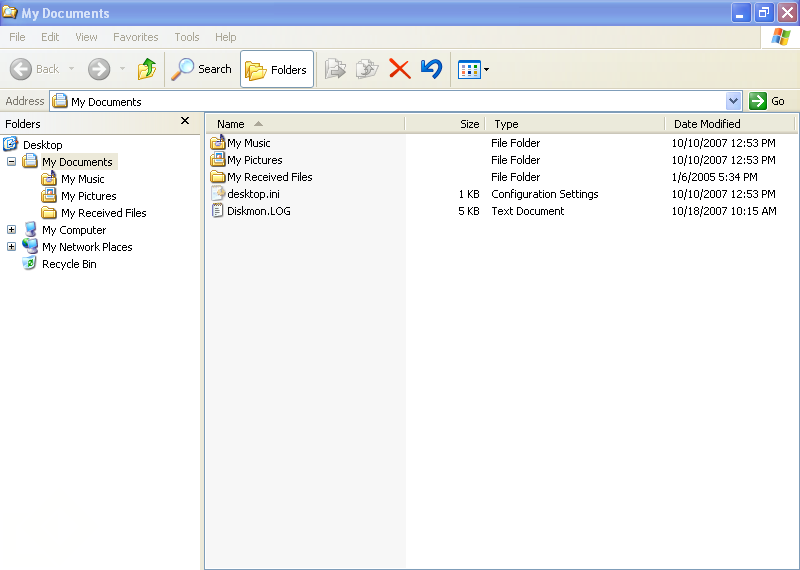
Task: Open the Favorites menu
Action: point(136,37)
